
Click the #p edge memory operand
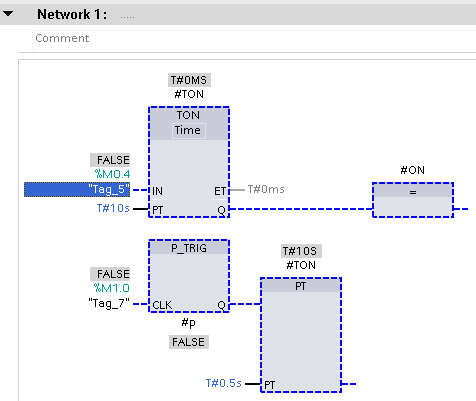pos(188,323)
